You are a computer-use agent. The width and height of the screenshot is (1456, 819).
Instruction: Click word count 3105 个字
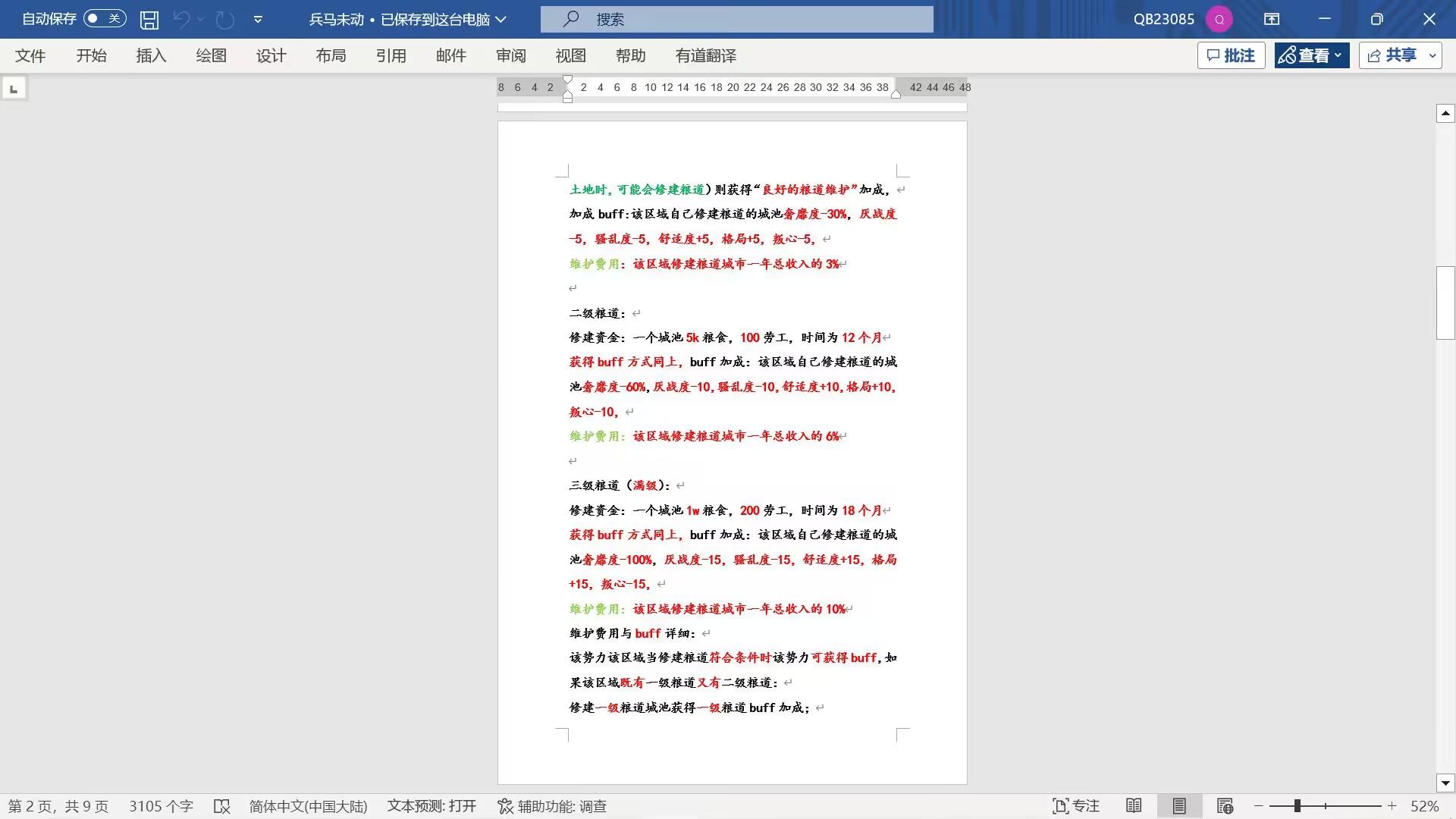pos(161,806)
